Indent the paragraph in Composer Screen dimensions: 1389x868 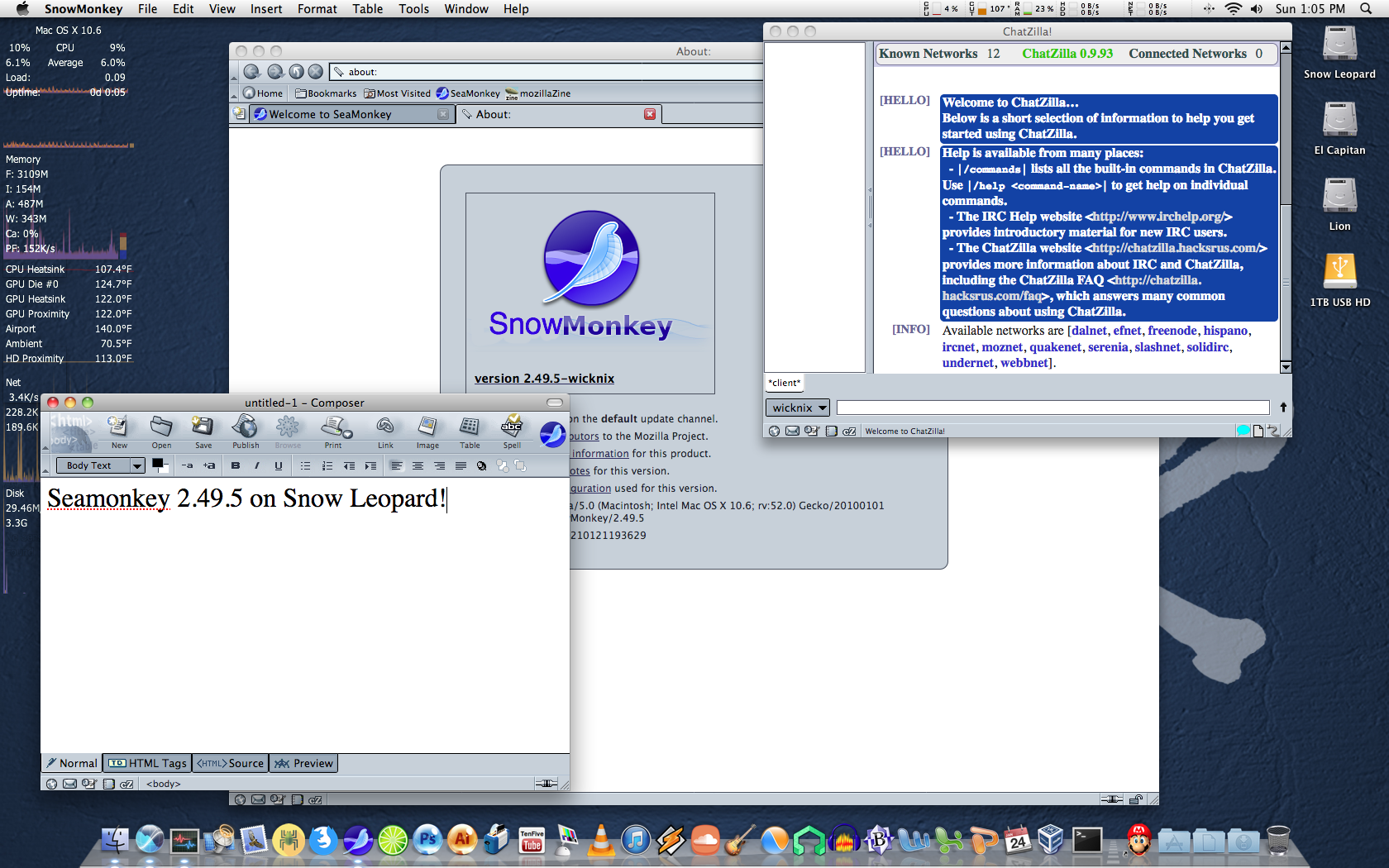pos(370,465)
